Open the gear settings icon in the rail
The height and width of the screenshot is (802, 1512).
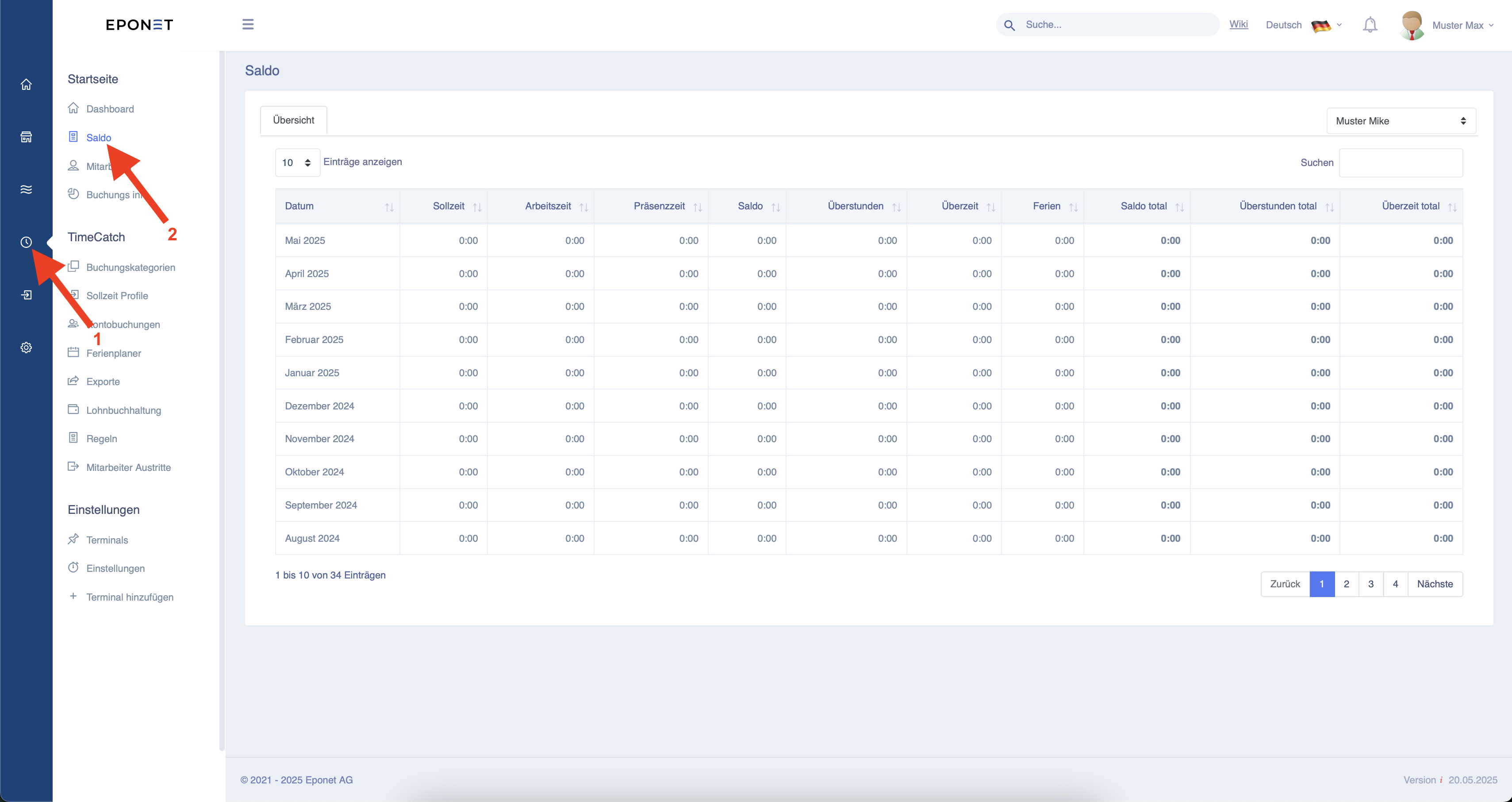click(x=26, y=347)
